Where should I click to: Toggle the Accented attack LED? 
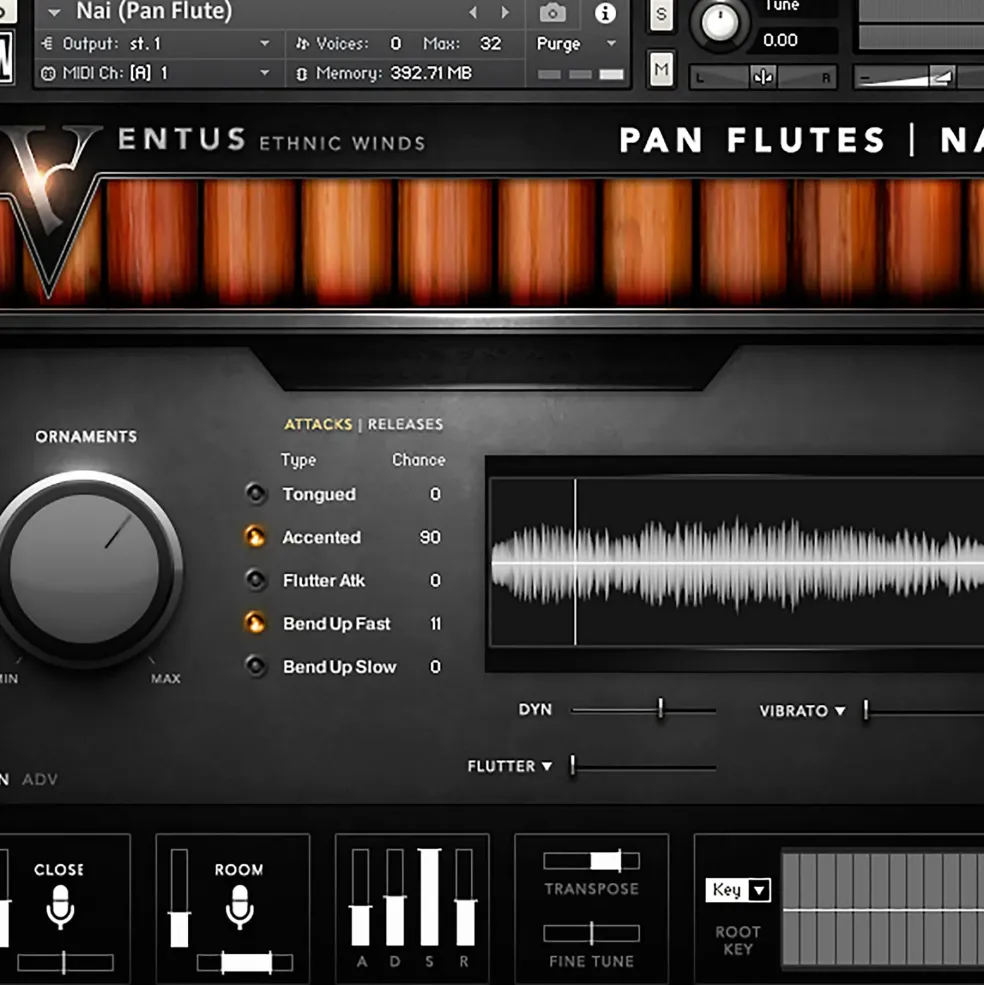click(255, 536)
